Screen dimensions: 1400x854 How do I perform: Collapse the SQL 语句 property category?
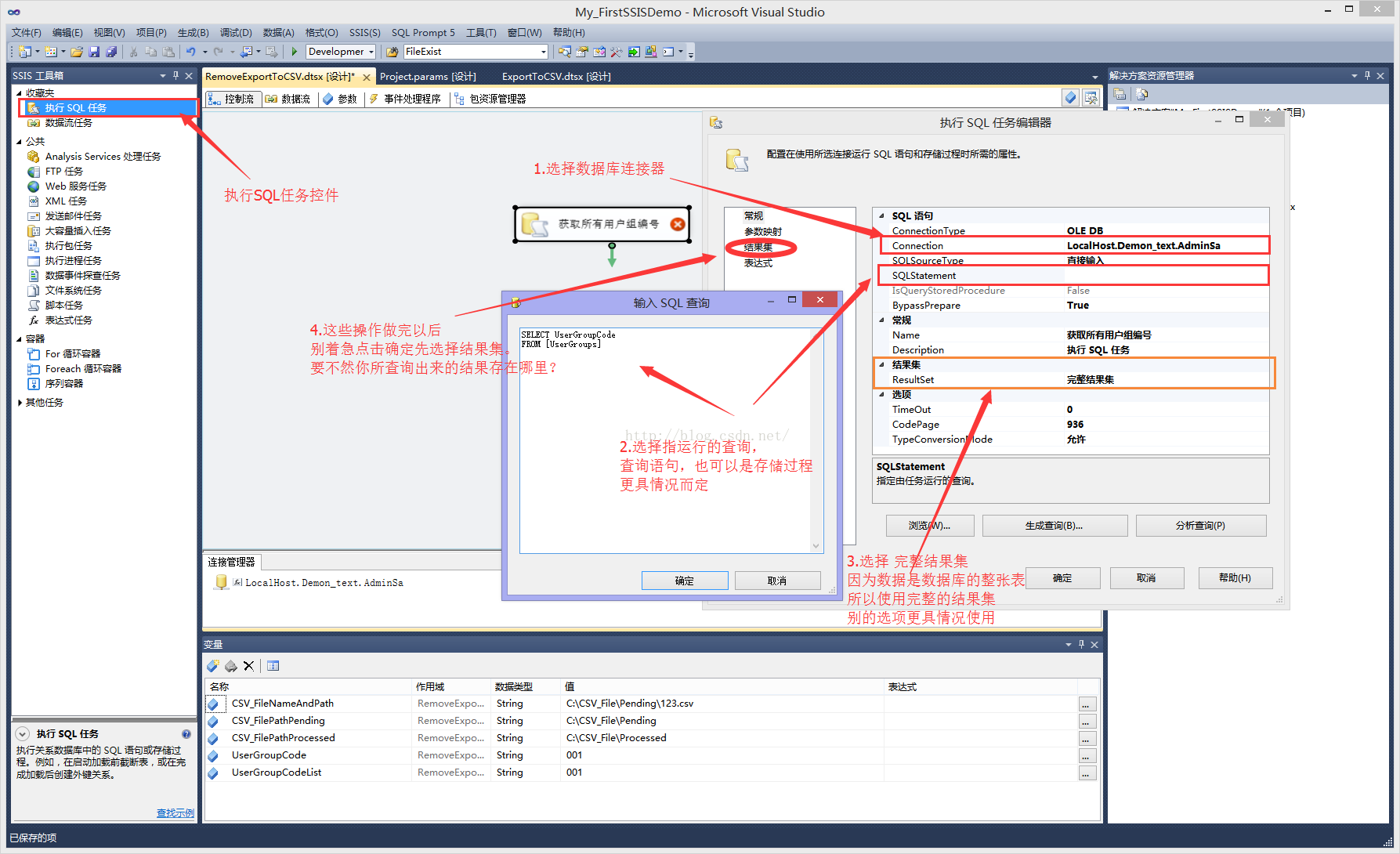point(881,216)
